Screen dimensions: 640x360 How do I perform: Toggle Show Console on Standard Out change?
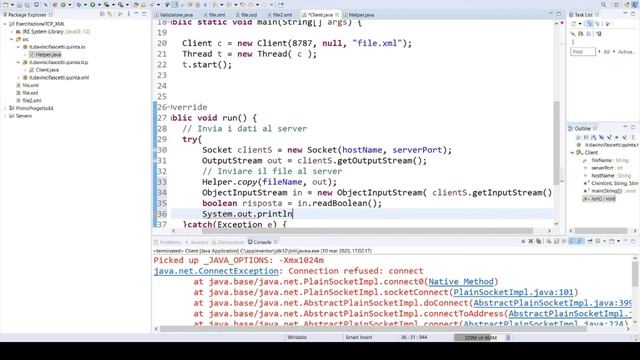572,241
